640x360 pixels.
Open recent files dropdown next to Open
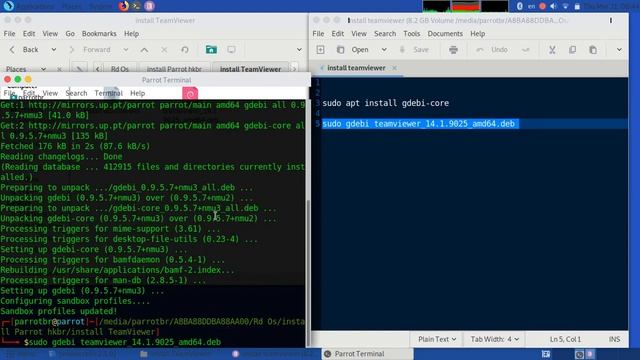pos(384,49)
